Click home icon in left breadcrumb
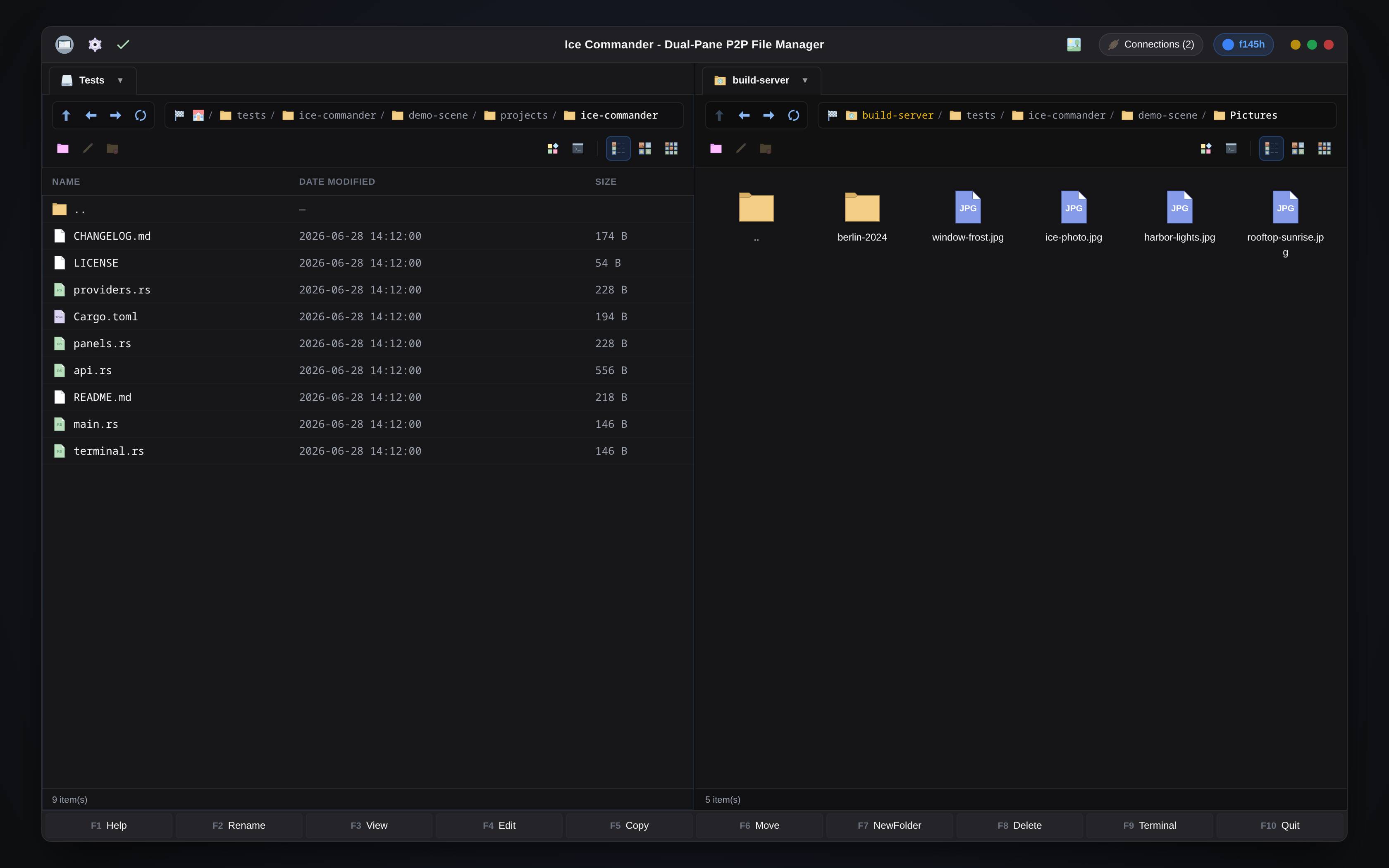 (x=198, y=115)
